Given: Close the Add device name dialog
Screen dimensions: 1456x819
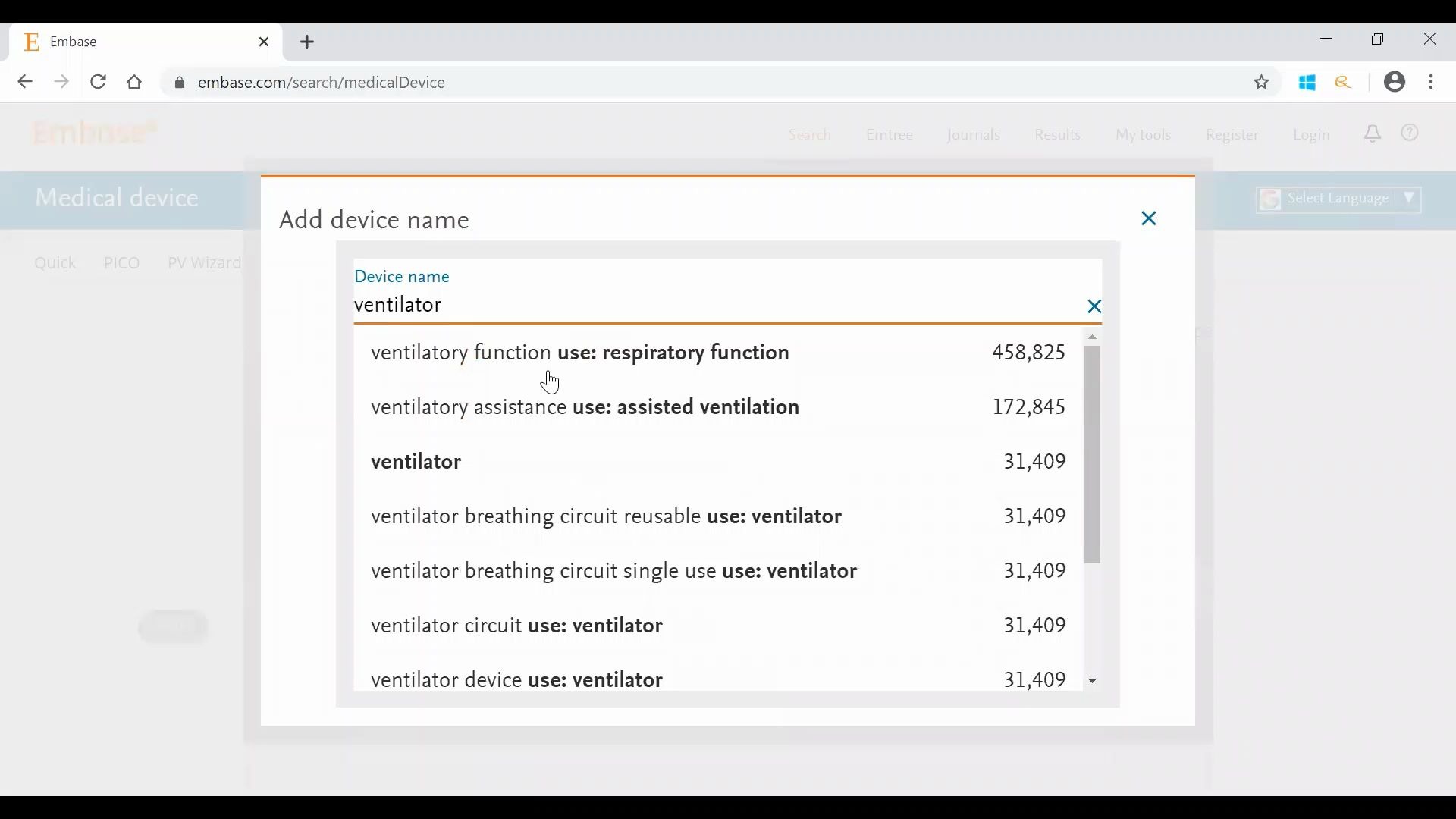Looking at the screenshot, I should click(x=1149, y=219).
